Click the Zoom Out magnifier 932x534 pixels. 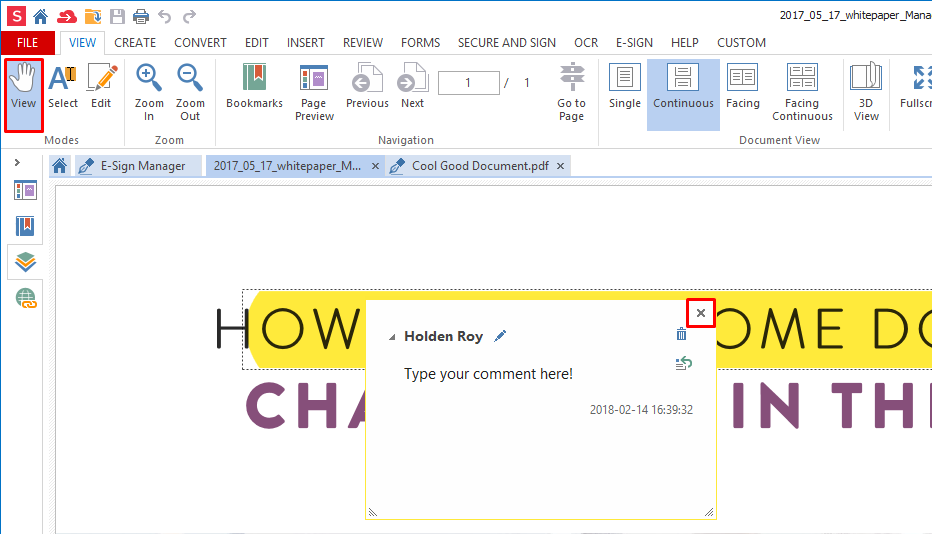(x=190, y=92)
